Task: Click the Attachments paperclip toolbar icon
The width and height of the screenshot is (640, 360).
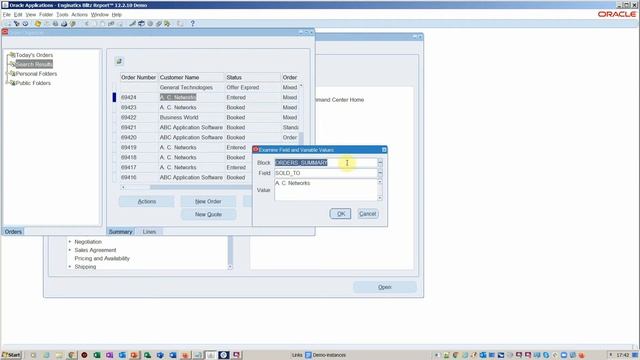Action: coord(158,24)
